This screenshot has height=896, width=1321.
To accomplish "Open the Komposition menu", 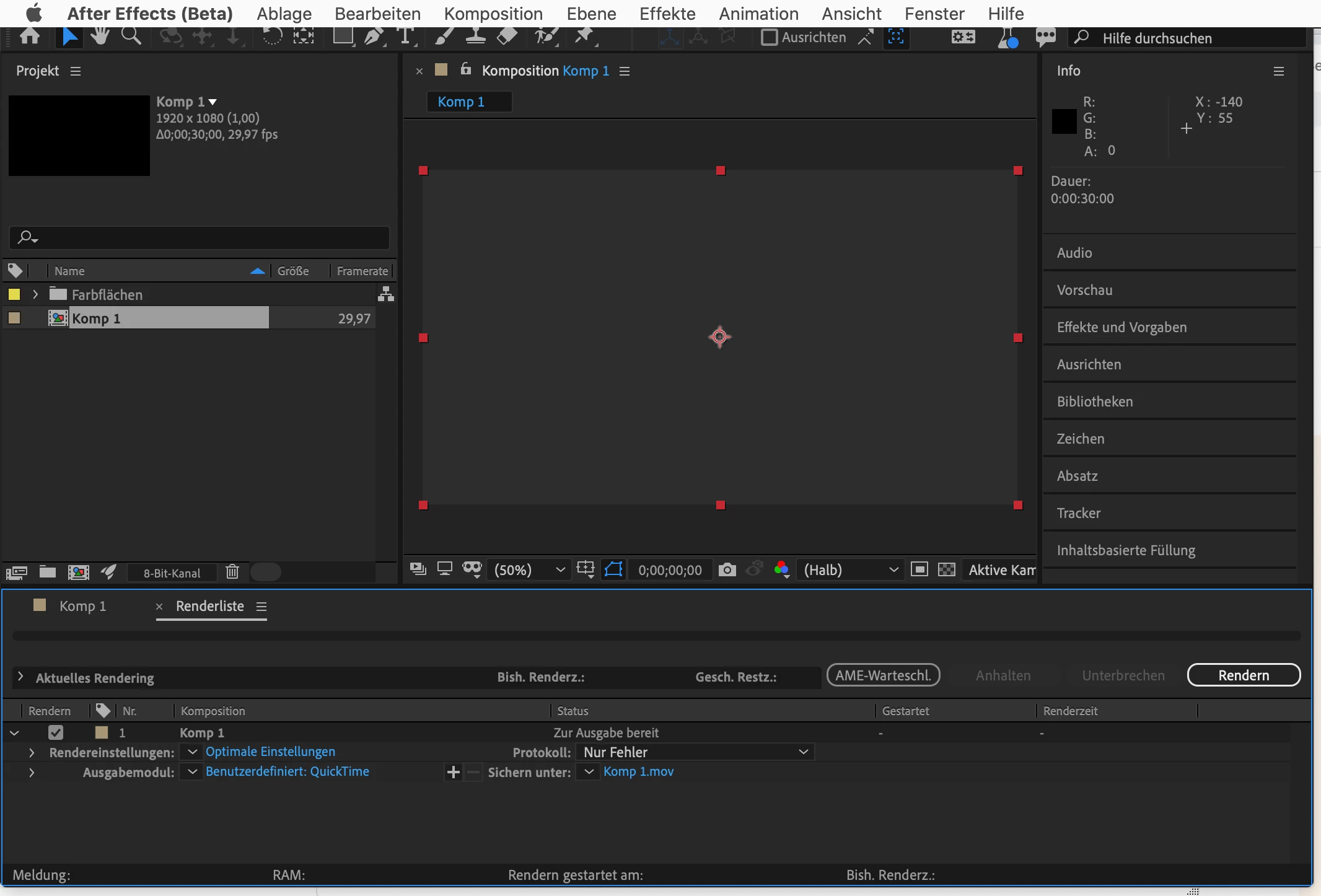I will point(493,14).
